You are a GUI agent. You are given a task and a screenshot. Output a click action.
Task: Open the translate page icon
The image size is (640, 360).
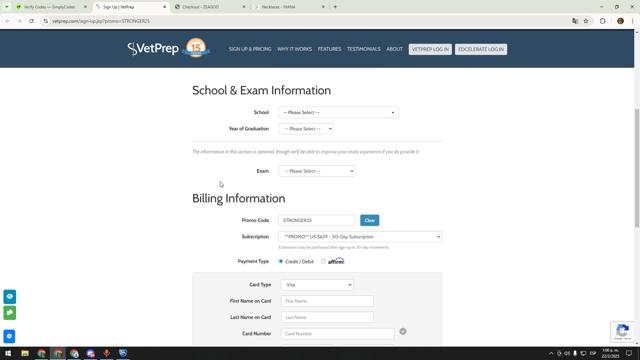(x=575, y=21)
